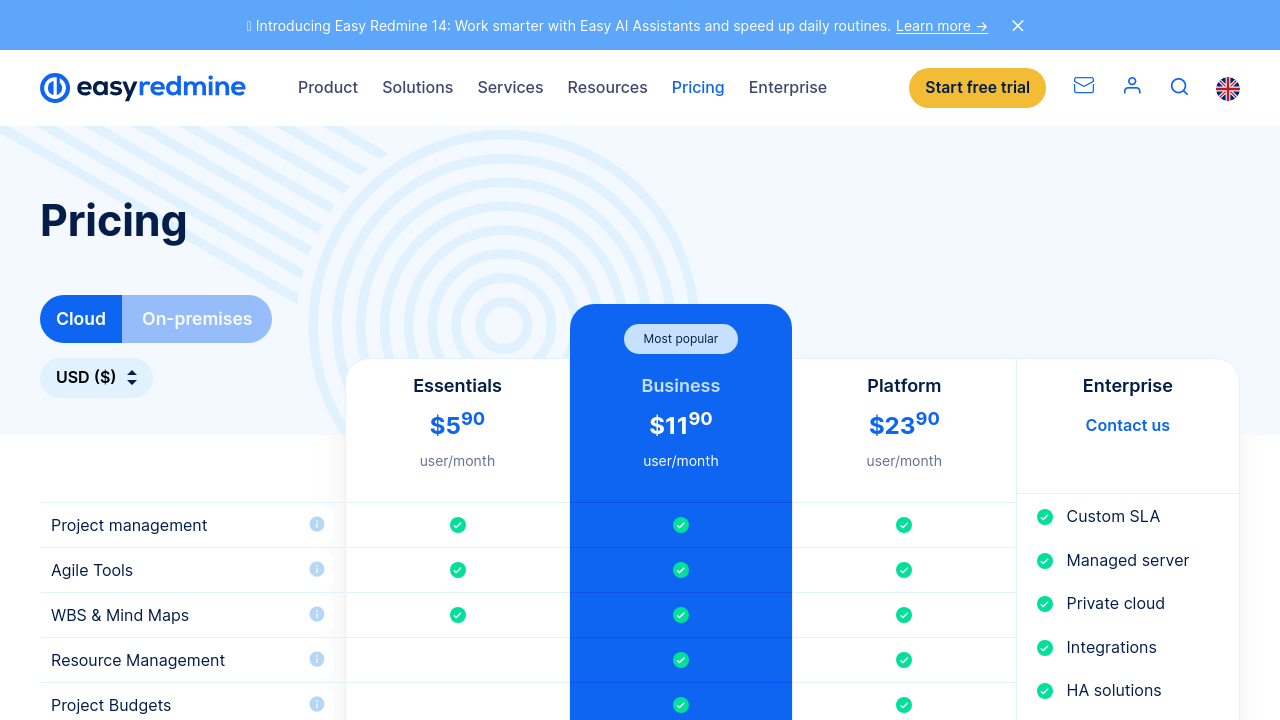Open the mail envelope icon in header
1280x720 pixels.
[1083, 86]
